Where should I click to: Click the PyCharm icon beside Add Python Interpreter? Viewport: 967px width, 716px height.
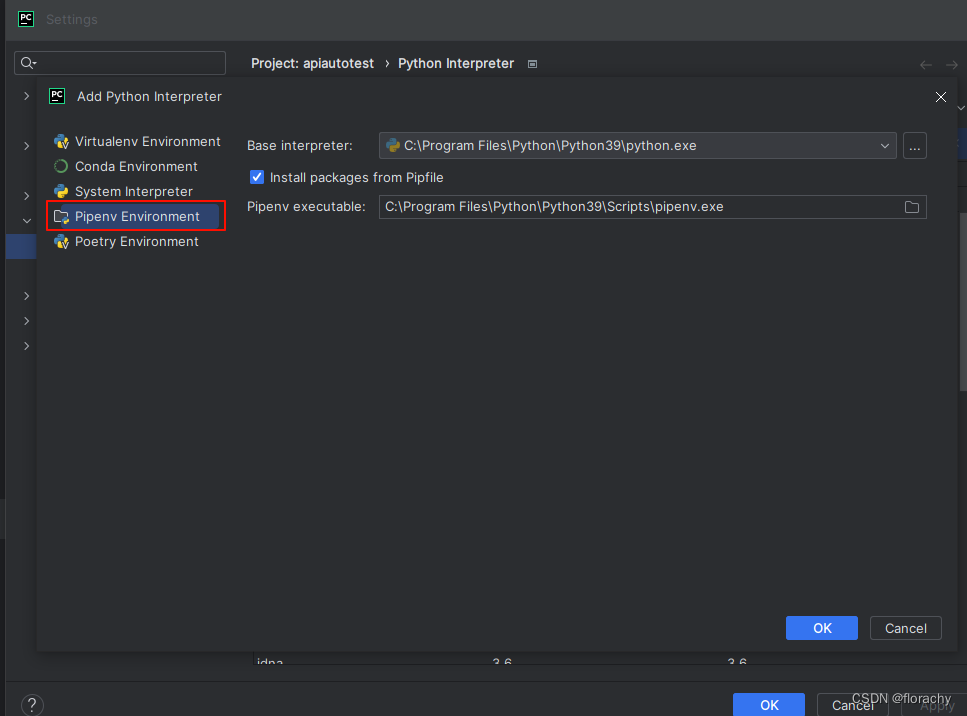[57, 96]
